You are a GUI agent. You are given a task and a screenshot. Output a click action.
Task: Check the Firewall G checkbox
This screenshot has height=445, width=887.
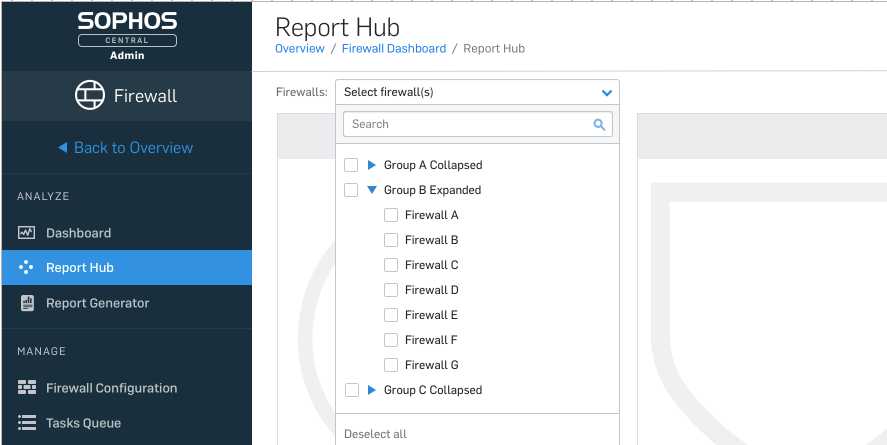pos(391,365)
